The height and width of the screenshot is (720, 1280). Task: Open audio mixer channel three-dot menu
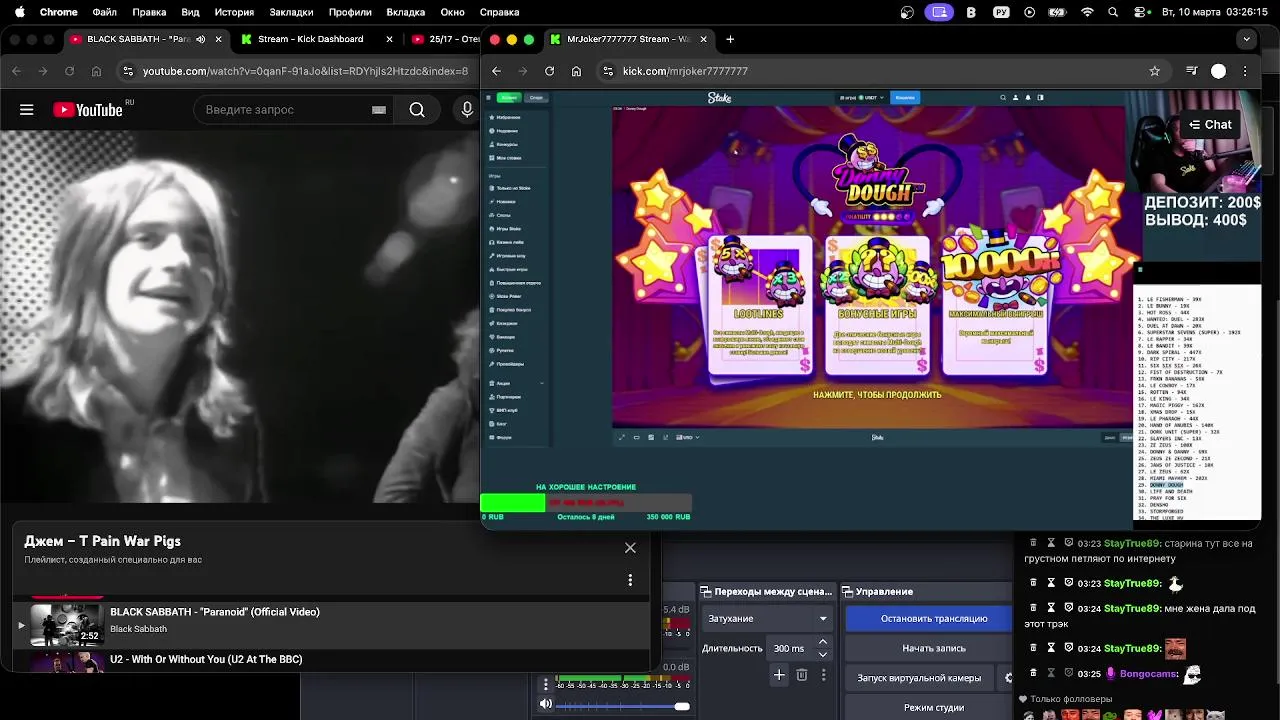click(546, 684)
